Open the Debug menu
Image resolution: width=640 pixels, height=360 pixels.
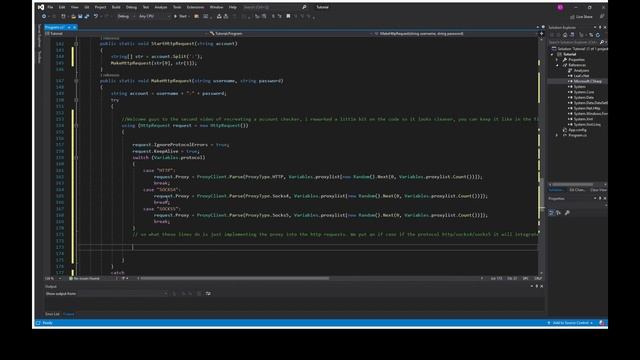pyautogui.click(x=131, y=7)
